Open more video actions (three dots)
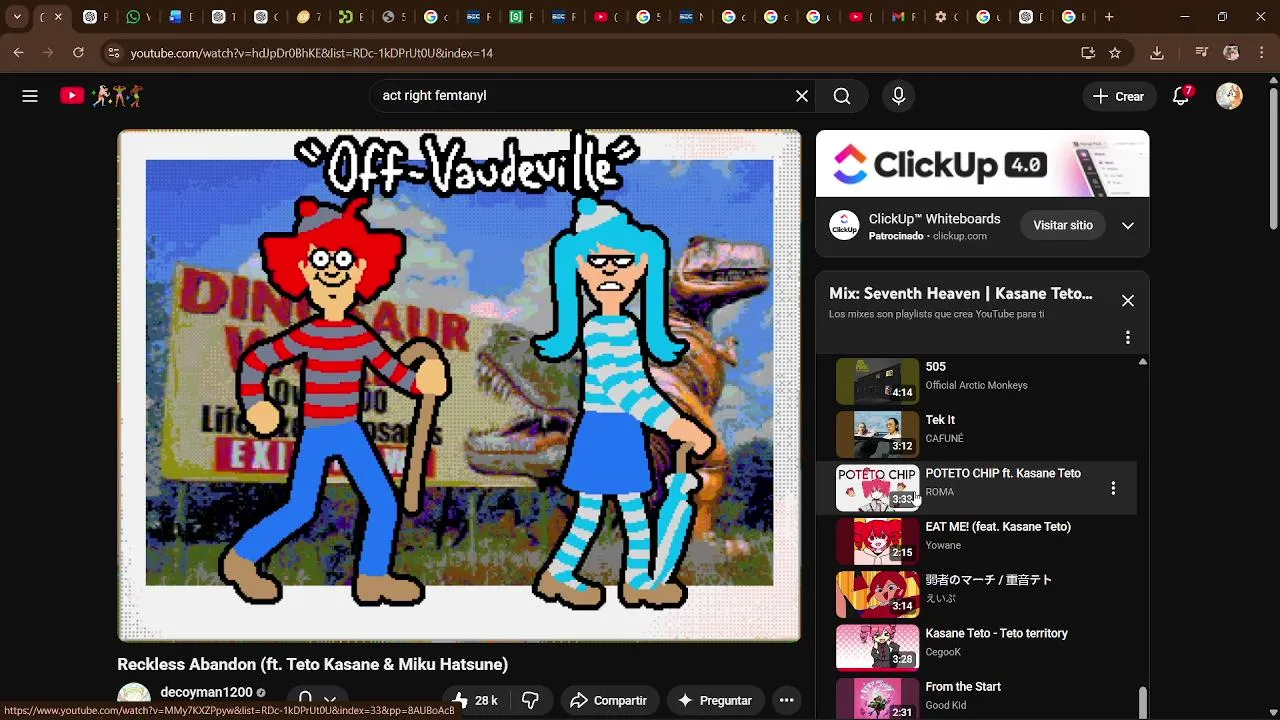 tap(787, 700)
